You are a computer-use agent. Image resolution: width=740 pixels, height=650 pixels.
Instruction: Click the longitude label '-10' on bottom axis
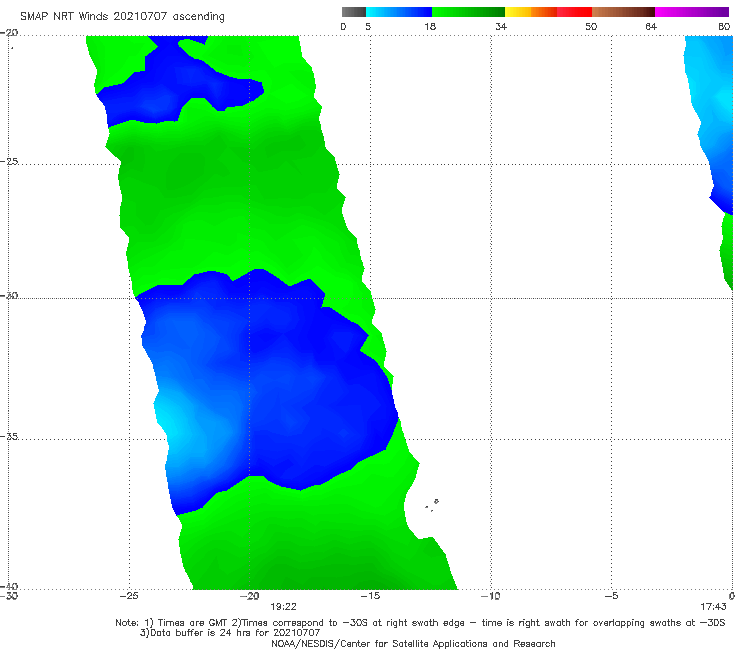pyautogui.click(x=491, y=596)
